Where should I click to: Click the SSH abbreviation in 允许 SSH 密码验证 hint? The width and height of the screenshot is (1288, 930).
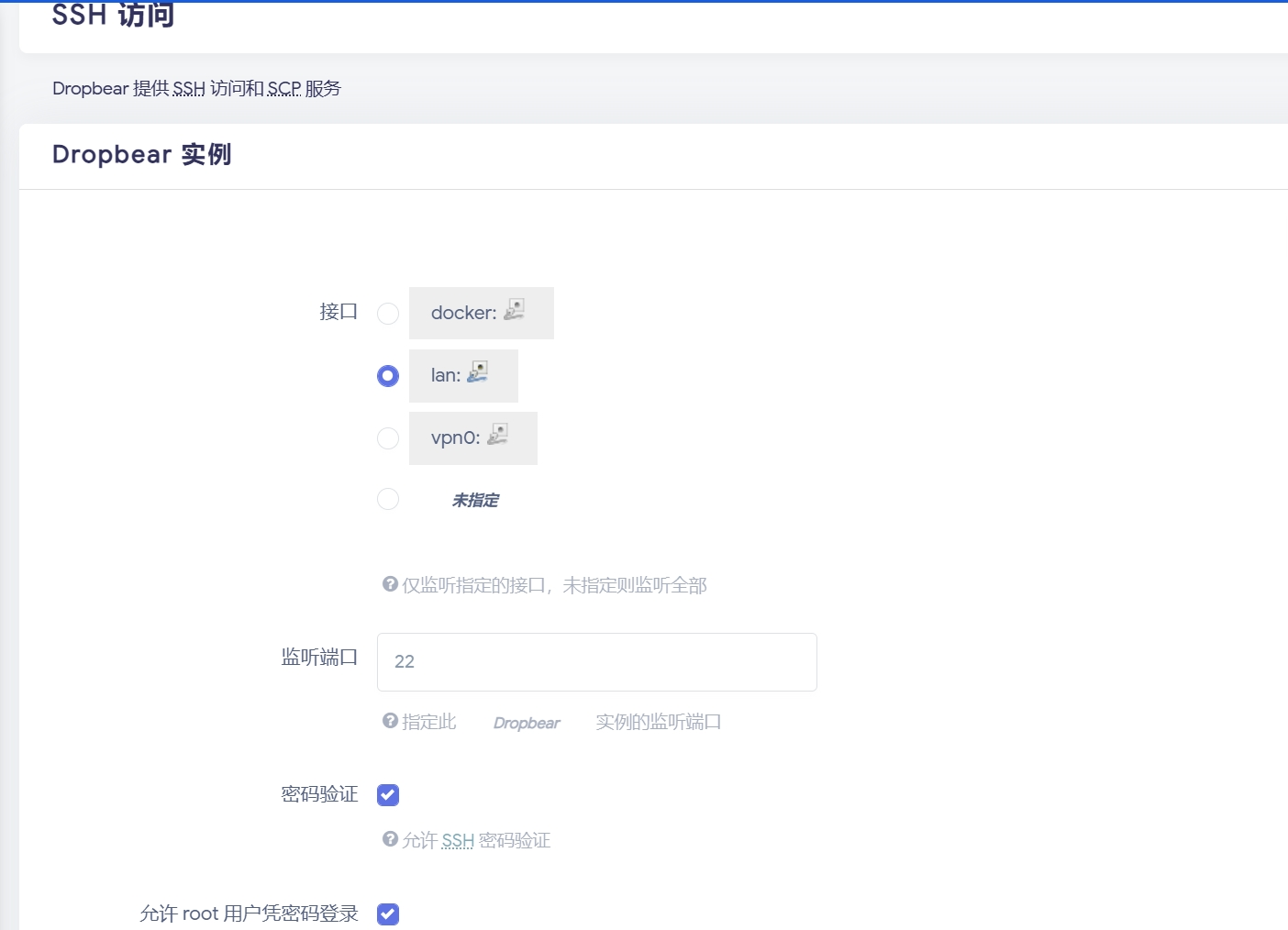(458, 841)
